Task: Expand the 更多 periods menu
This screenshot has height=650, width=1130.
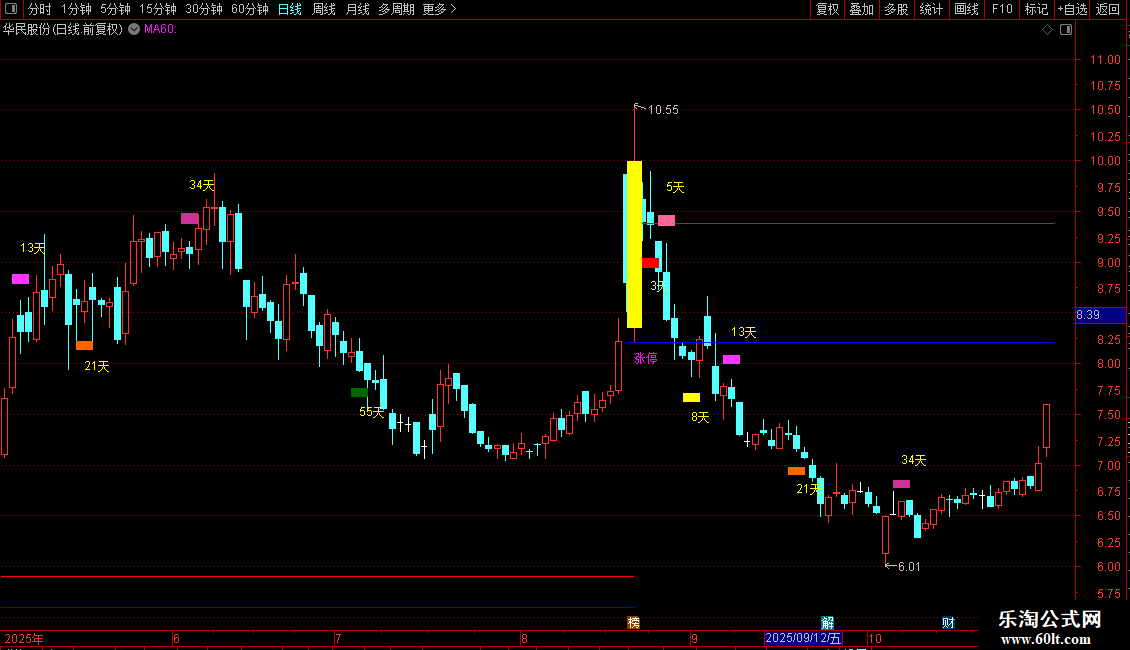Action: 440,9
